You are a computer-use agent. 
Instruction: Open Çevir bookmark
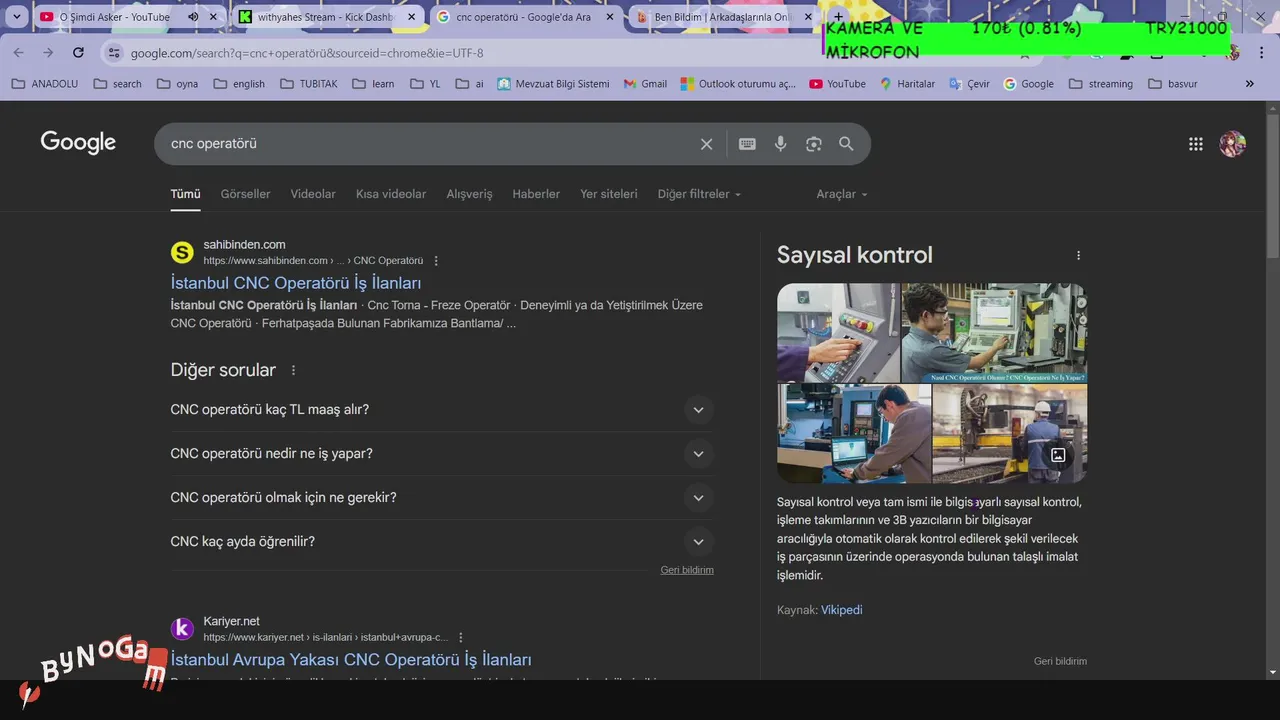pos(970,84)
